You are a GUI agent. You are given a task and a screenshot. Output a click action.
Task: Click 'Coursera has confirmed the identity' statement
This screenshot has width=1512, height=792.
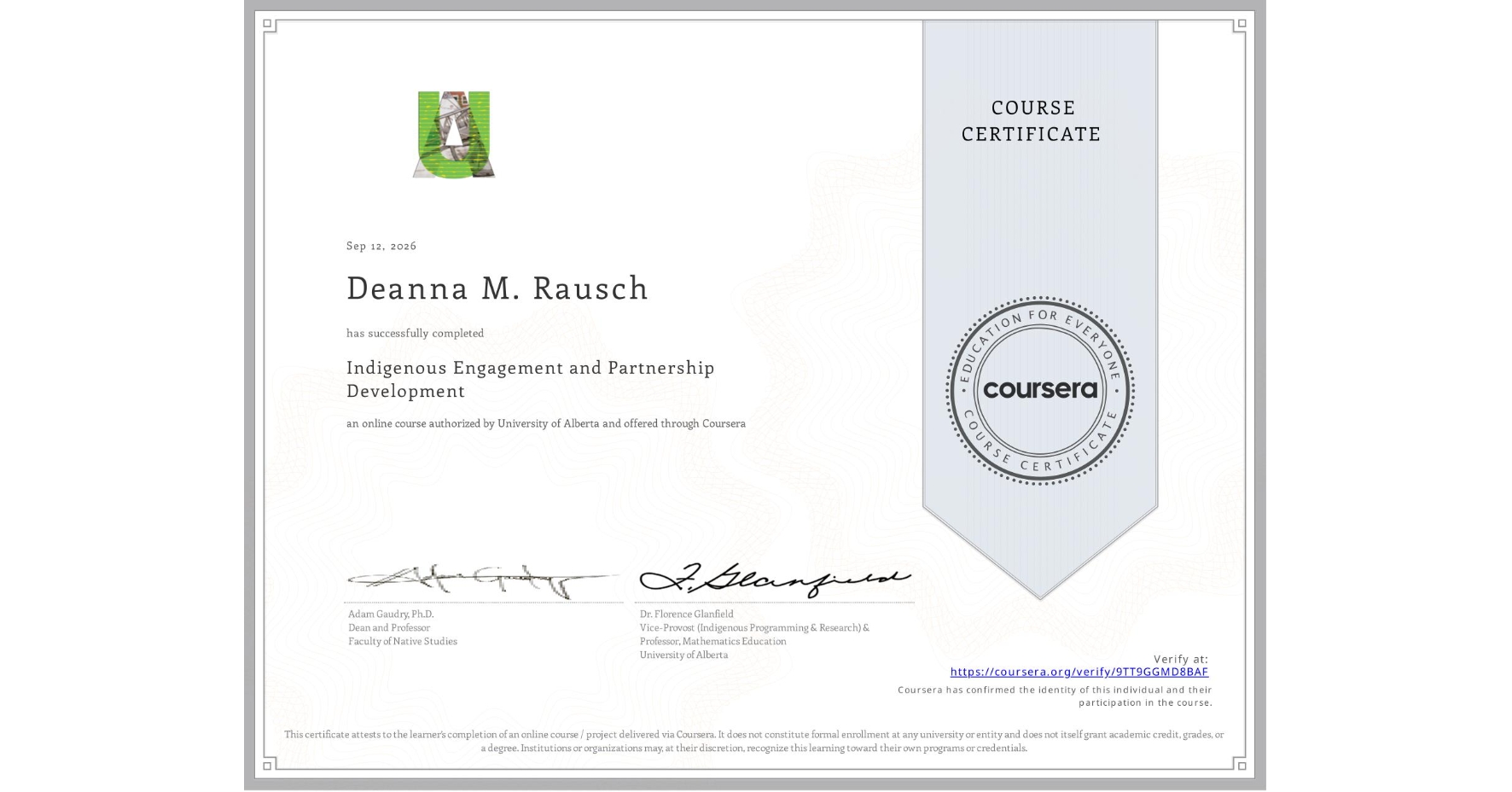pyautogui.click(x=1055, y=696)
